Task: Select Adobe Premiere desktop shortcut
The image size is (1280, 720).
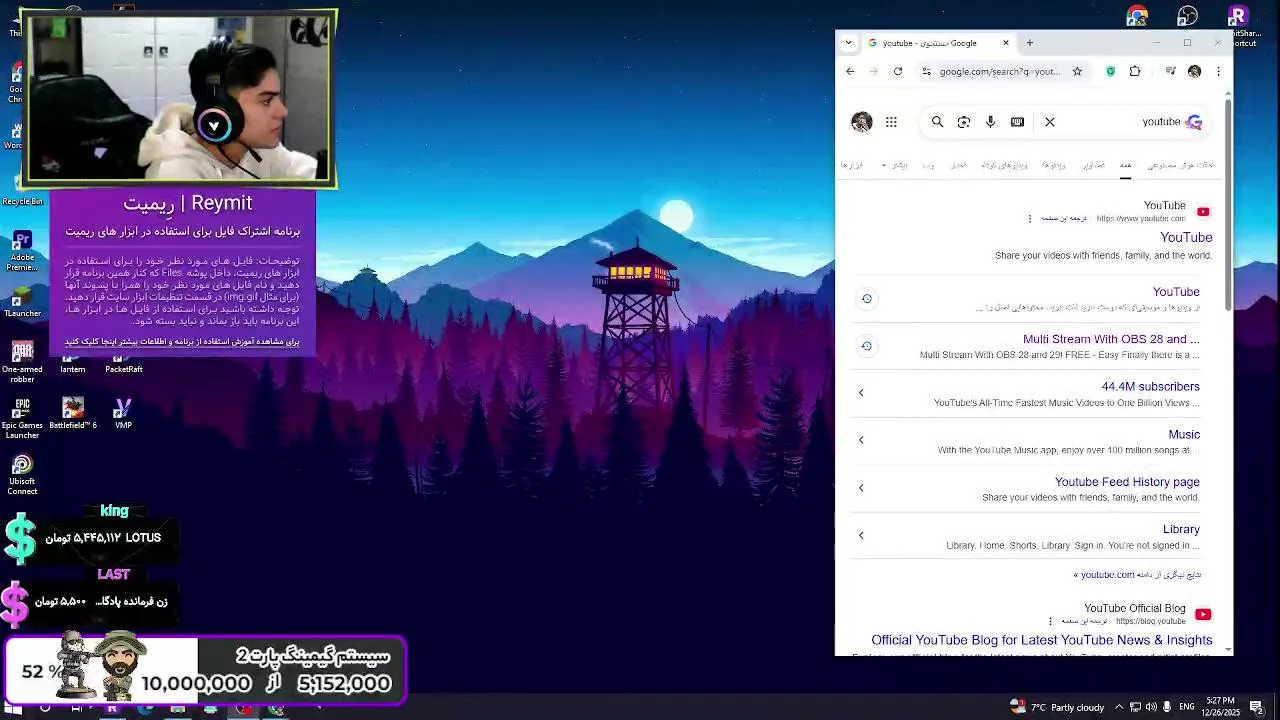Action: [22, 252]
